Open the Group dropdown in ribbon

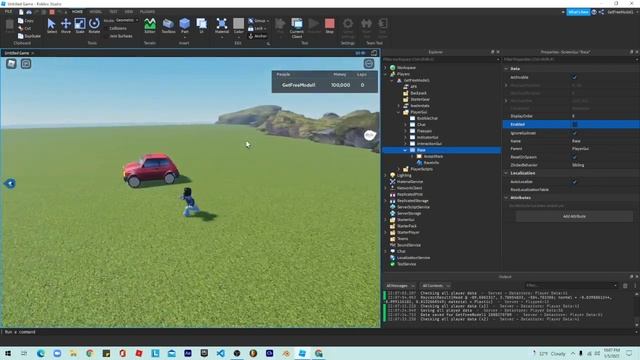point(259,20)
